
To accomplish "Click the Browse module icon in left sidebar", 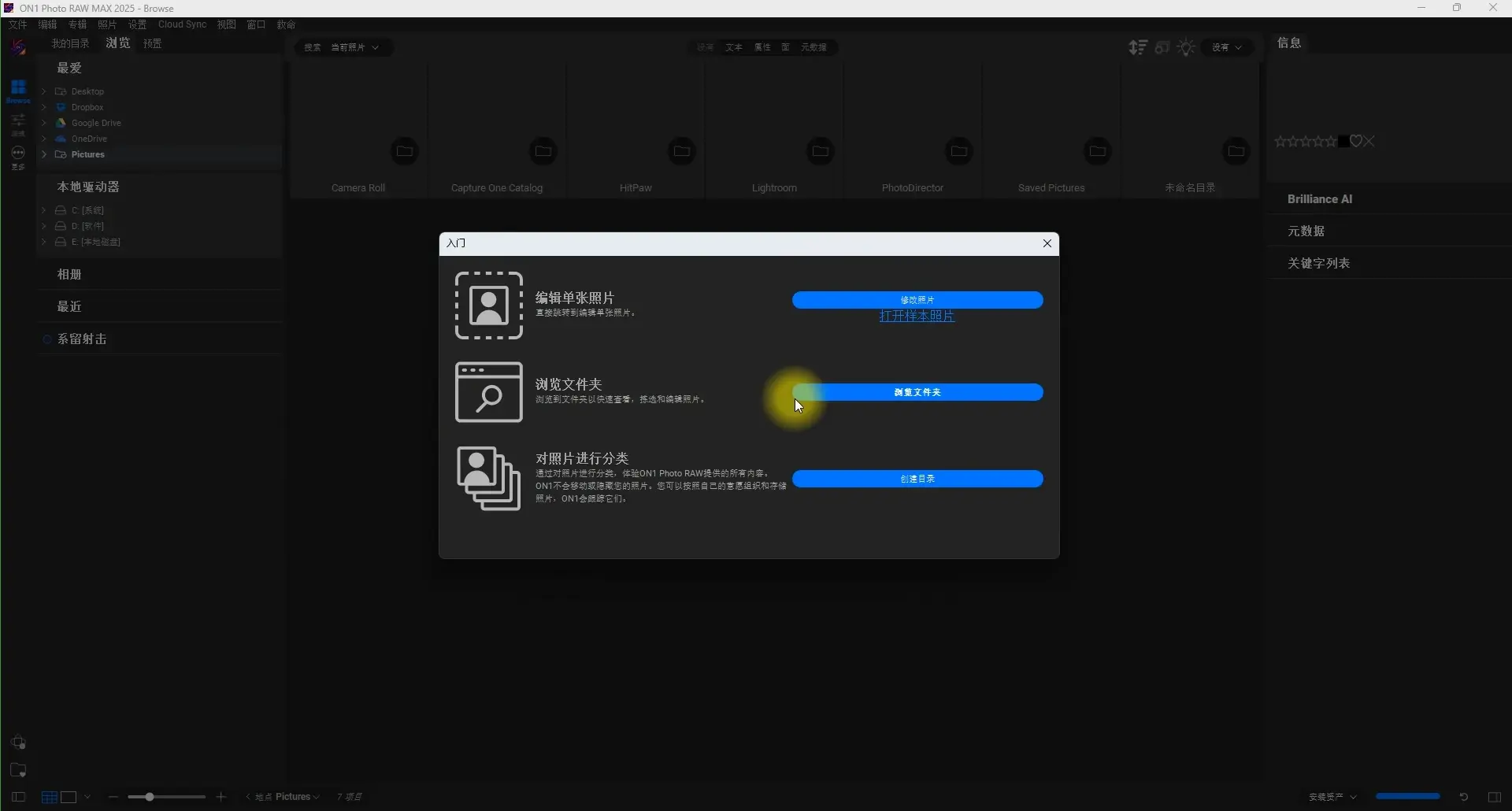I will 18,91.
